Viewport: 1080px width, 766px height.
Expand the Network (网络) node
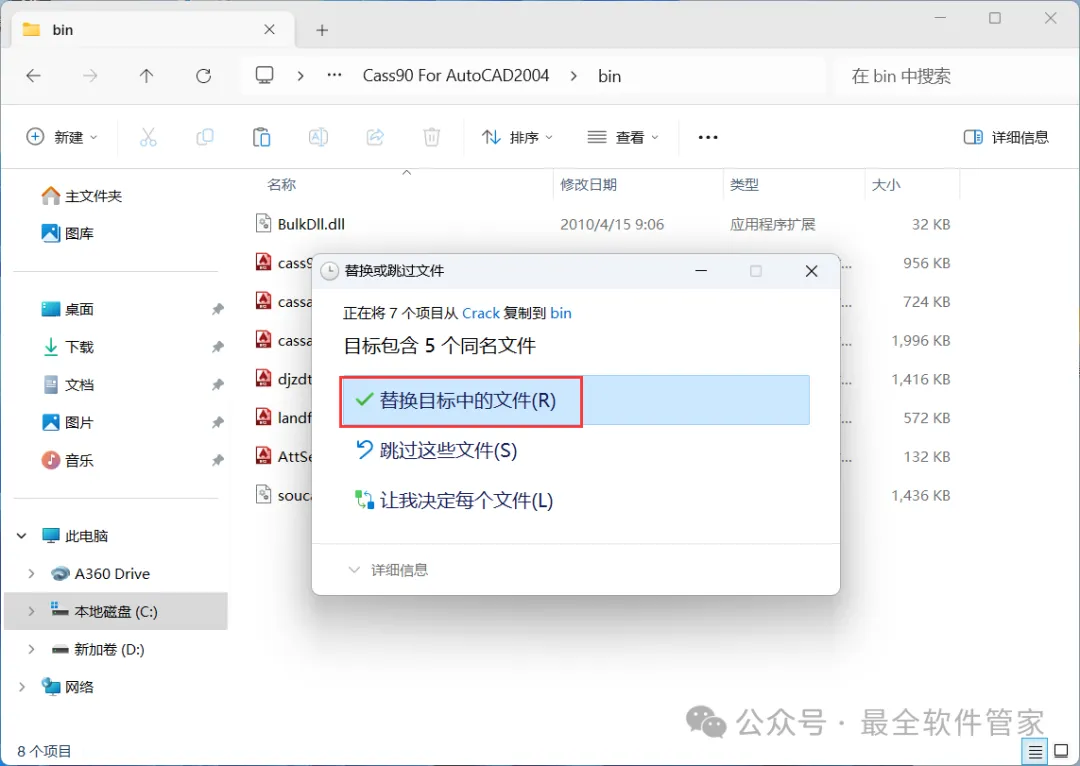coord(21,687)
